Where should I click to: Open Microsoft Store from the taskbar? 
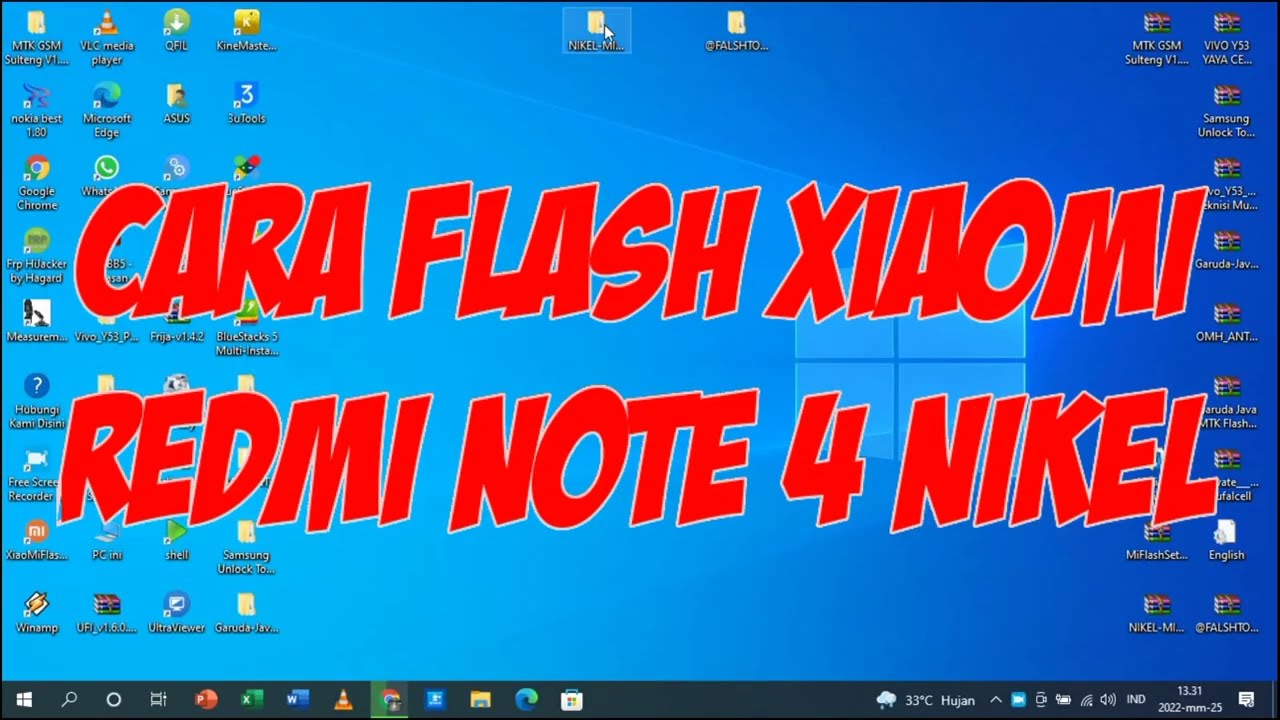pos(572,700)
